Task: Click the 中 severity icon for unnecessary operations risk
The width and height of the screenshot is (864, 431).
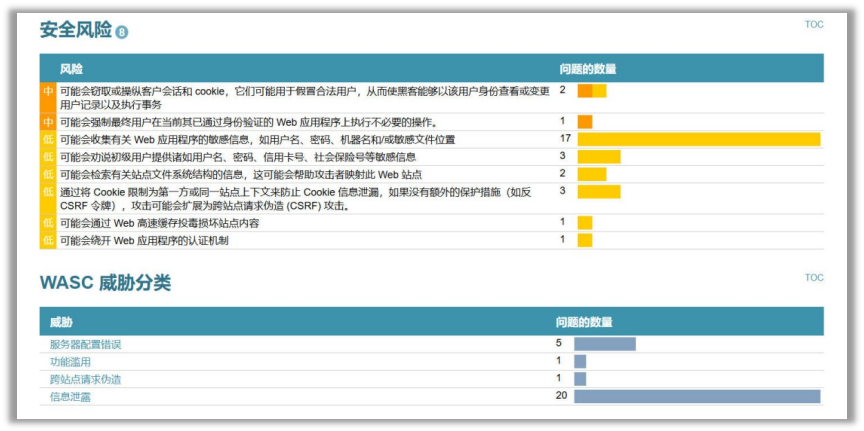Action: pyautogui.click(x=48, y=122)
